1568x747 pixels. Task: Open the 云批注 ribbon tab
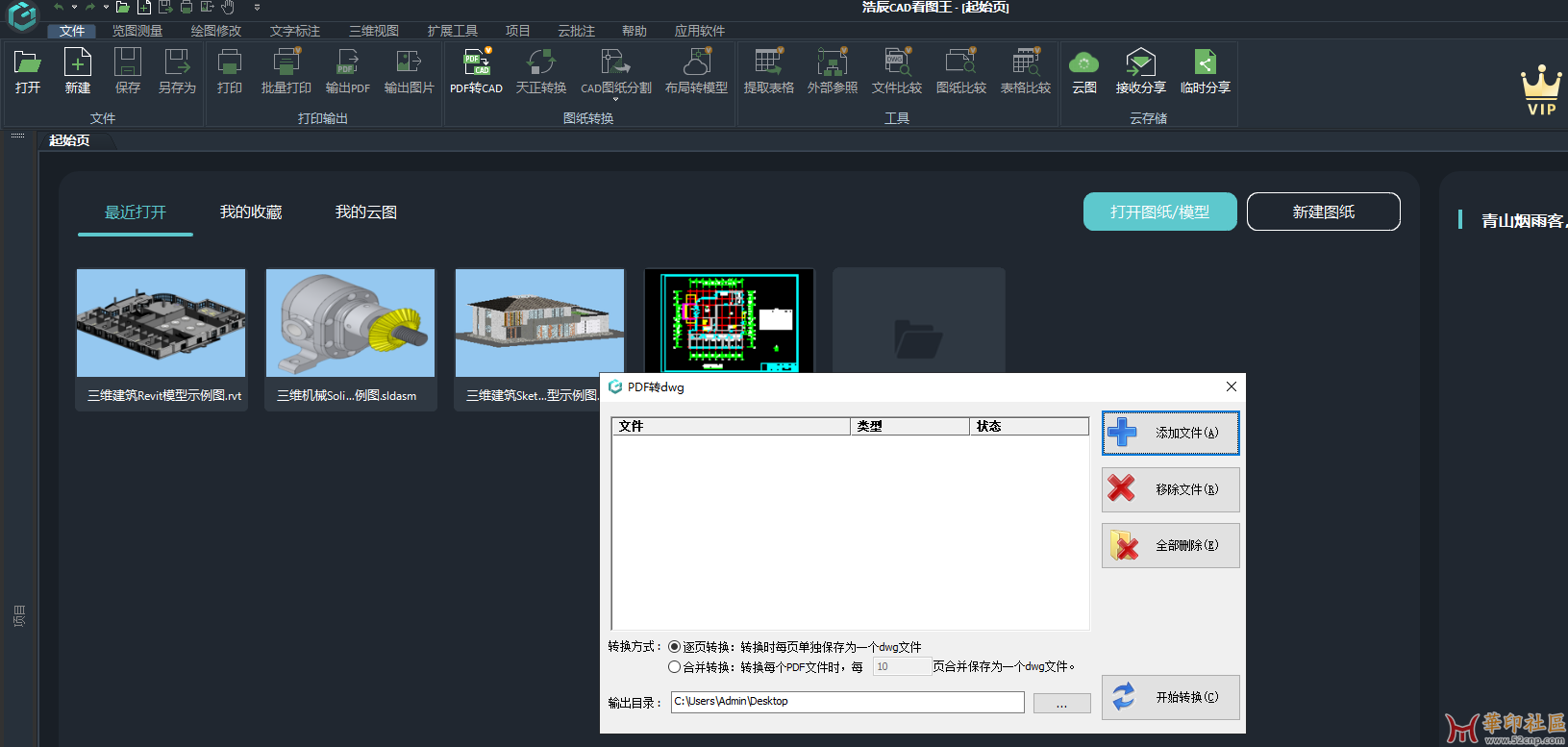pyautogui.click(x=577, y=31)
